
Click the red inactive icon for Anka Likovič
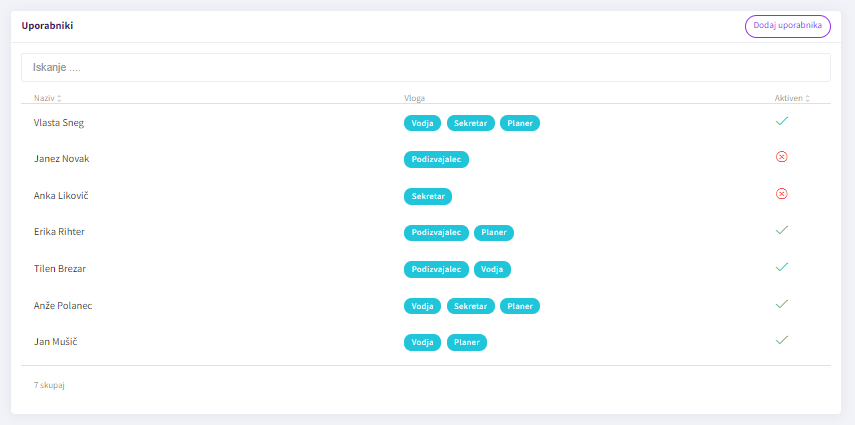tap(781, 194)
